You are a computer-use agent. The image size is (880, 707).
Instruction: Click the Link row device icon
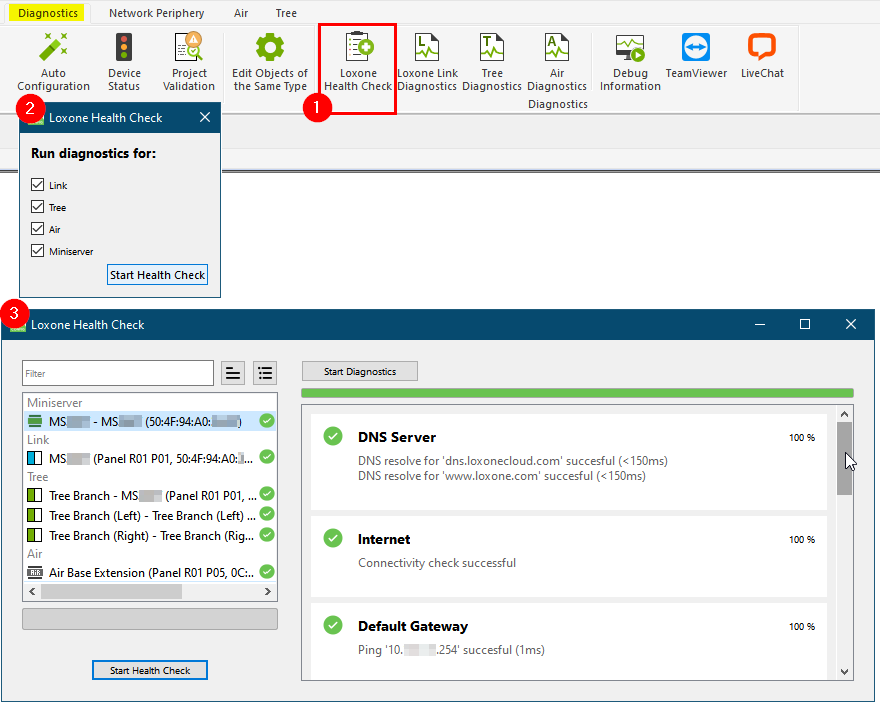(35, 458)
